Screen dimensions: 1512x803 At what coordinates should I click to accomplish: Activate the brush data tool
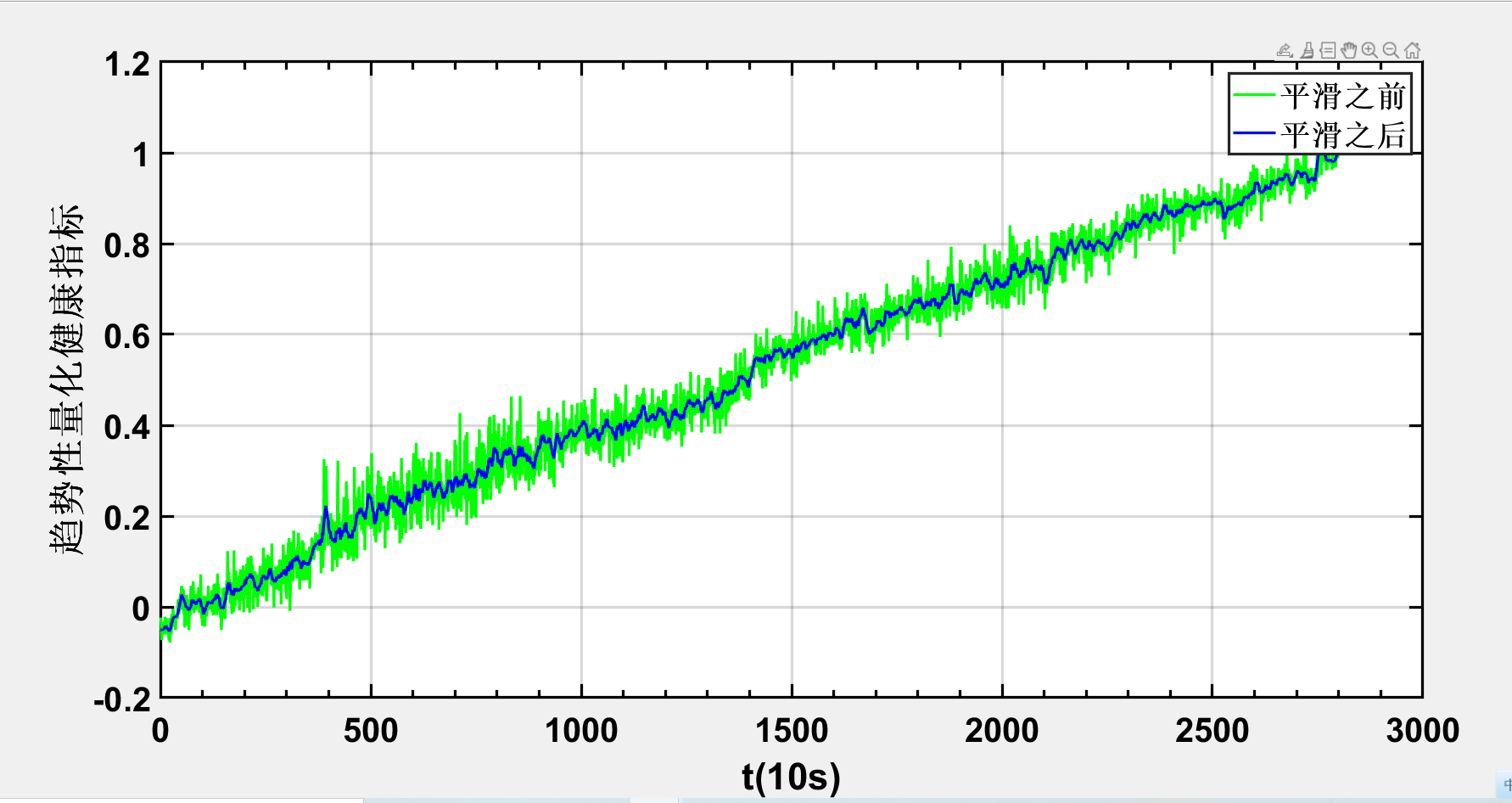(1308, 51)
